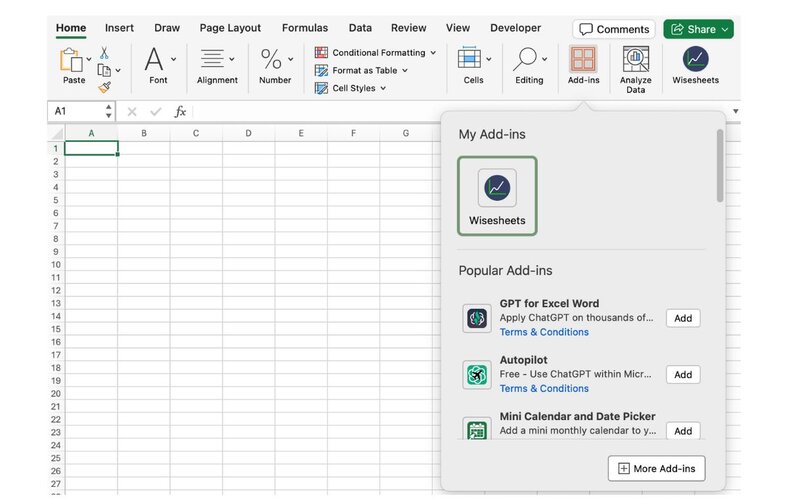The width and height of the screenshot is (788, 504).
Task: Open Autopilot Terms & Conditions link
Action: coord(544,388)
